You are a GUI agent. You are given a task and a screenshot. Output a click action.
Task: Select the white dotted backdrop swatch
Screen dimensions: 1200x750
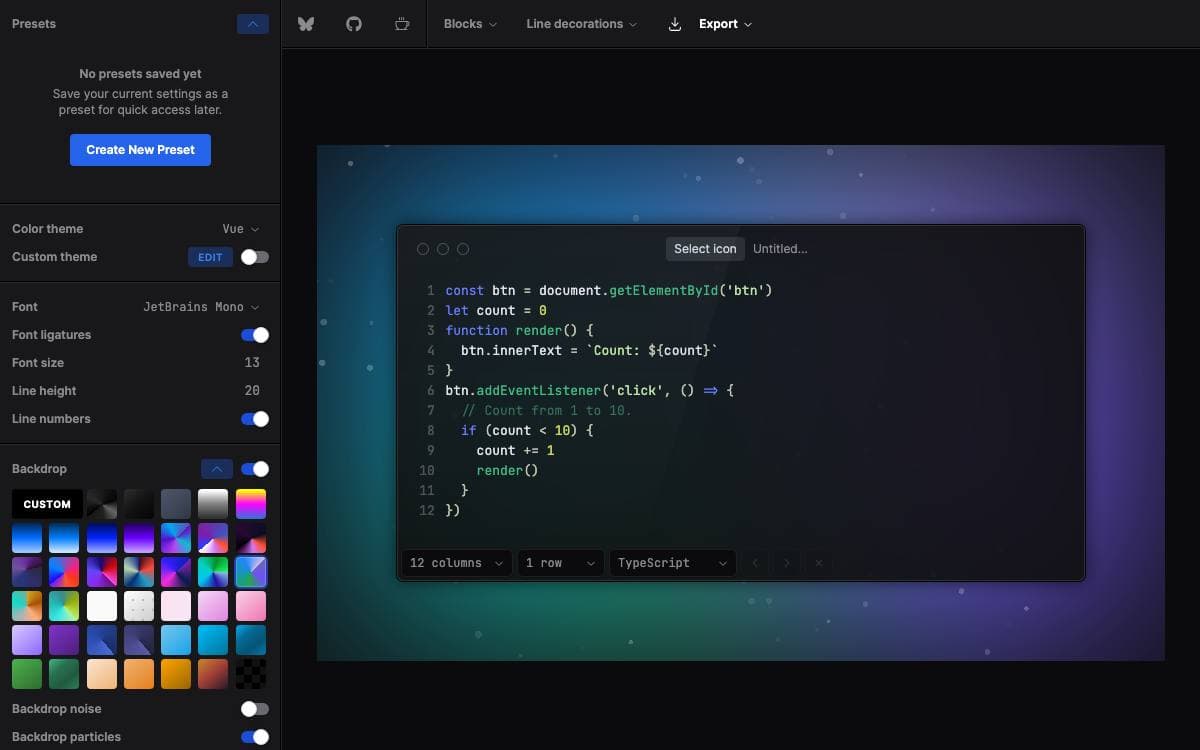[x=139, y=606]
